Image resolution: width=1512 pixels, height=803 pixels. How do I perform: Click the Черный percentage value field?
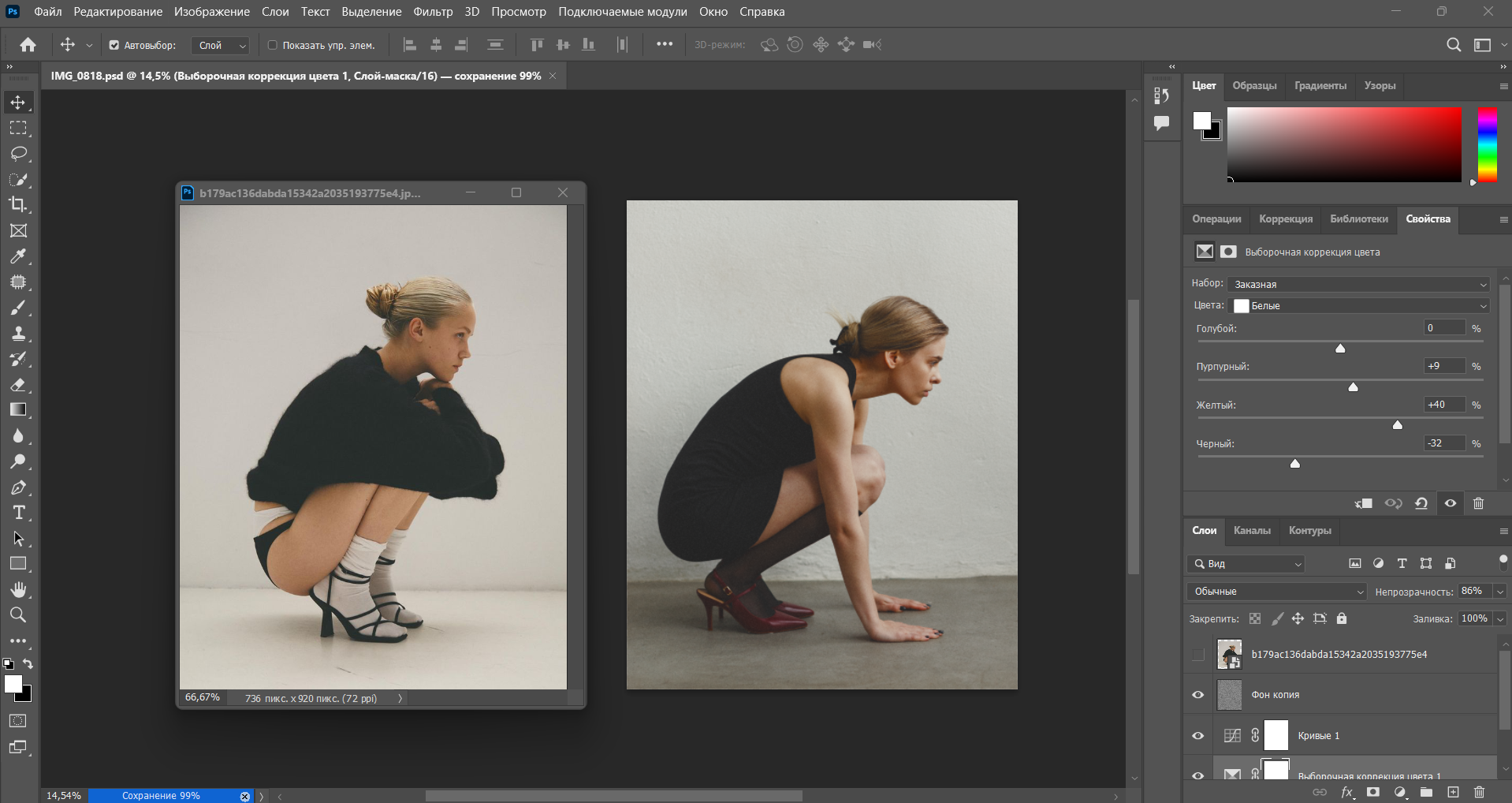click(x=1444, y=443)
